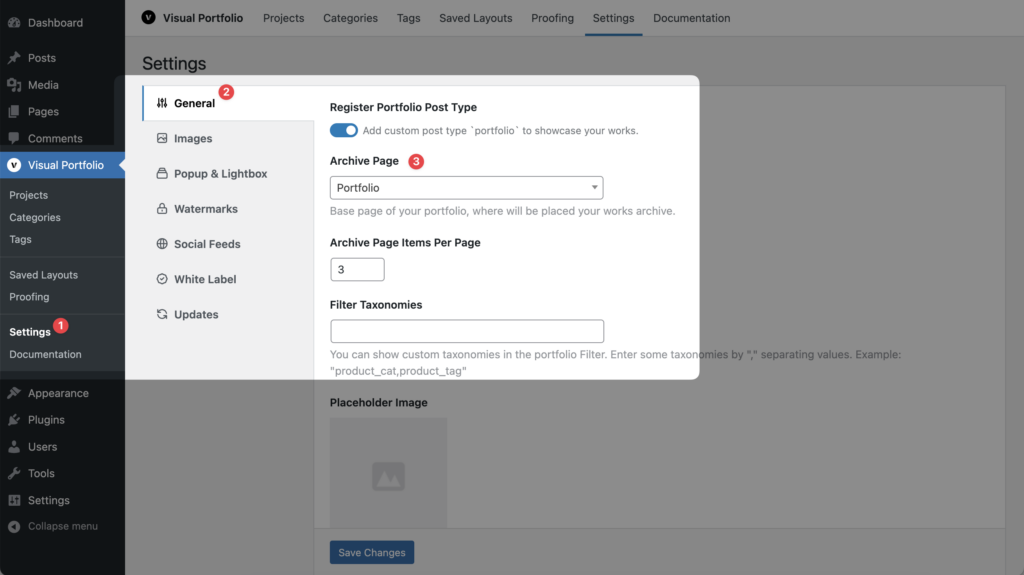Click the Visual Portfolio logo icon in header
1024x575 pixels.
pos(148,18)
